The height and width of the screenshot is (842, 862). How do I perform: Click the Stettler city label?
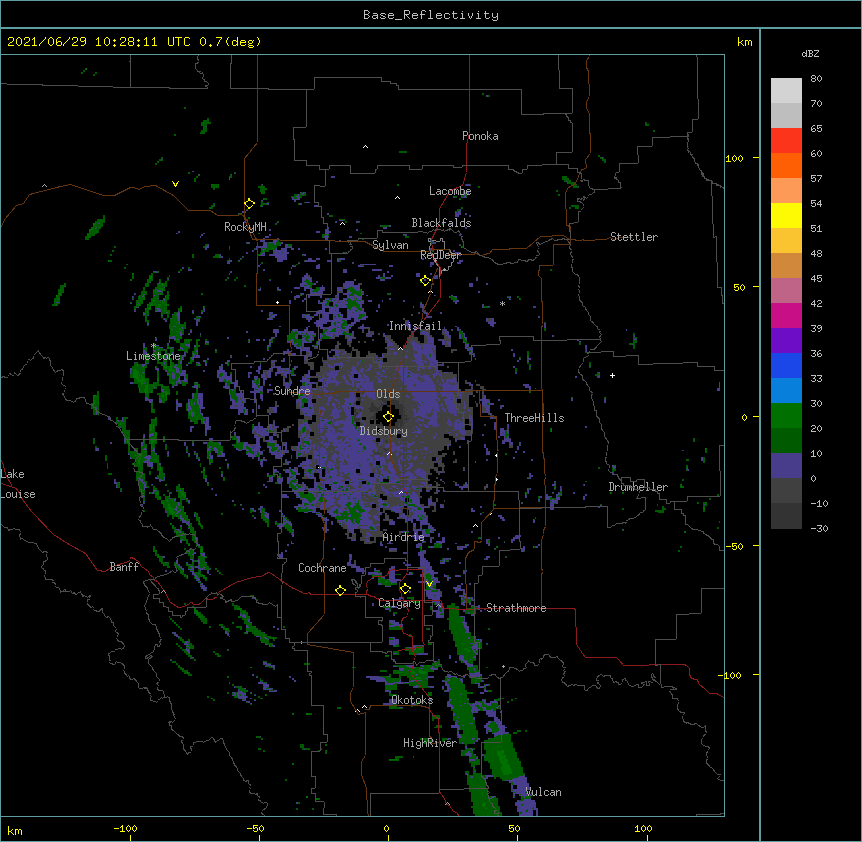tap(634, 237)
